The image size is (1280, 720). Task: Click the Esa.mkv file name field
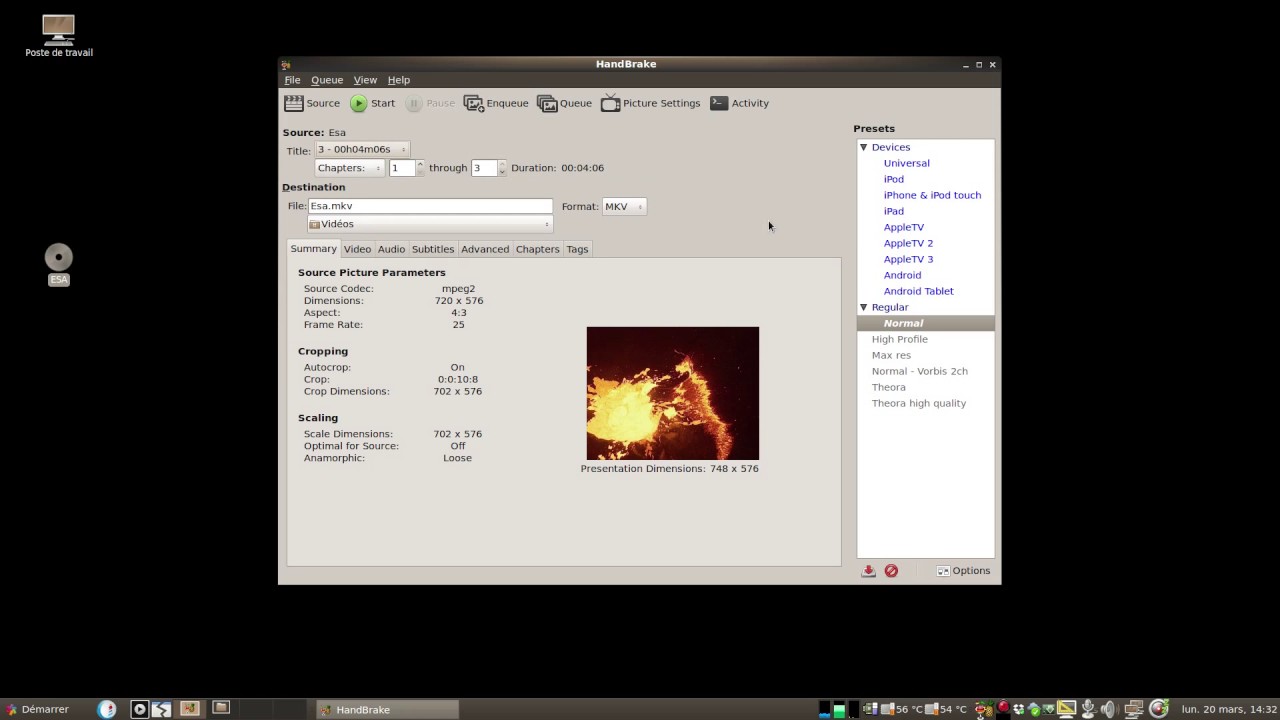click(x=430, y=206)
